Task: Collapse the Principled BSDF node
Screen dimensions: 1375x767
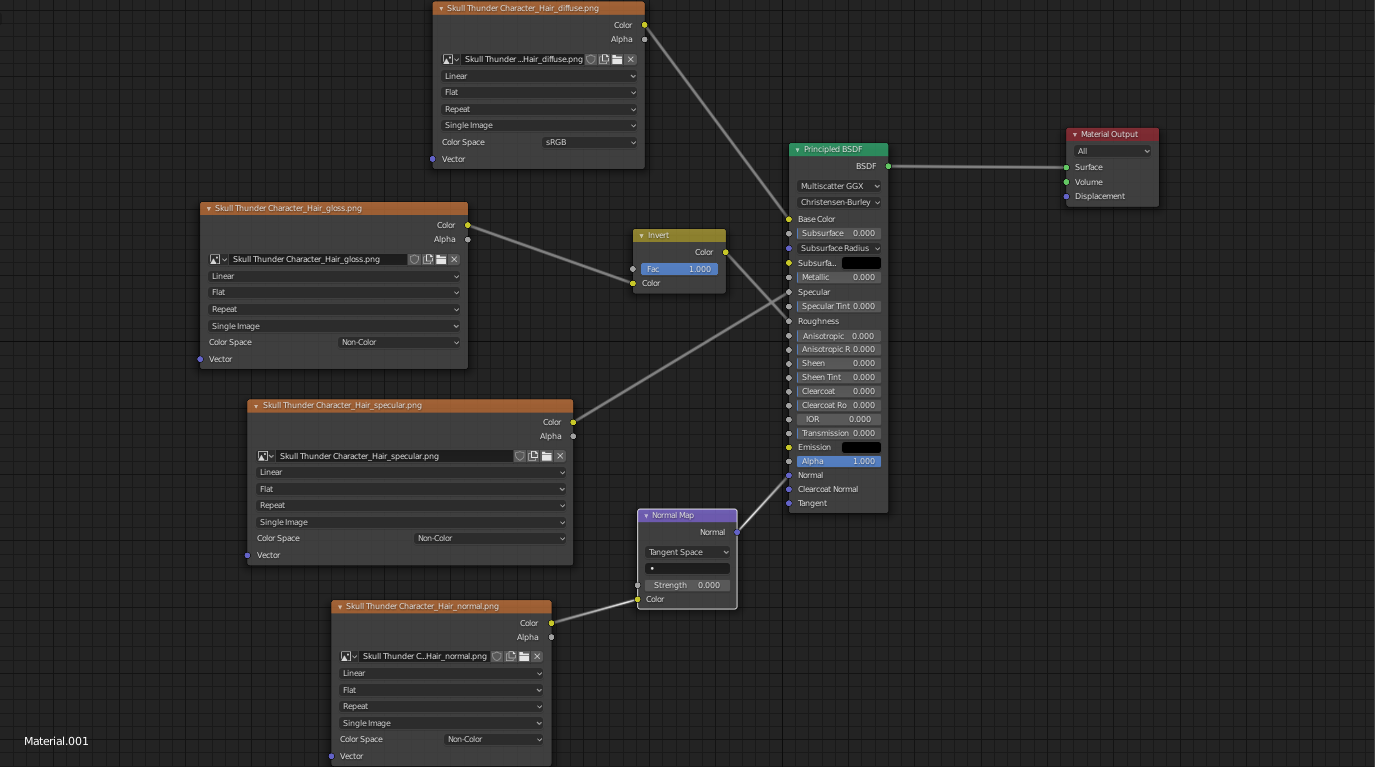Action: [x=798, y=149]
